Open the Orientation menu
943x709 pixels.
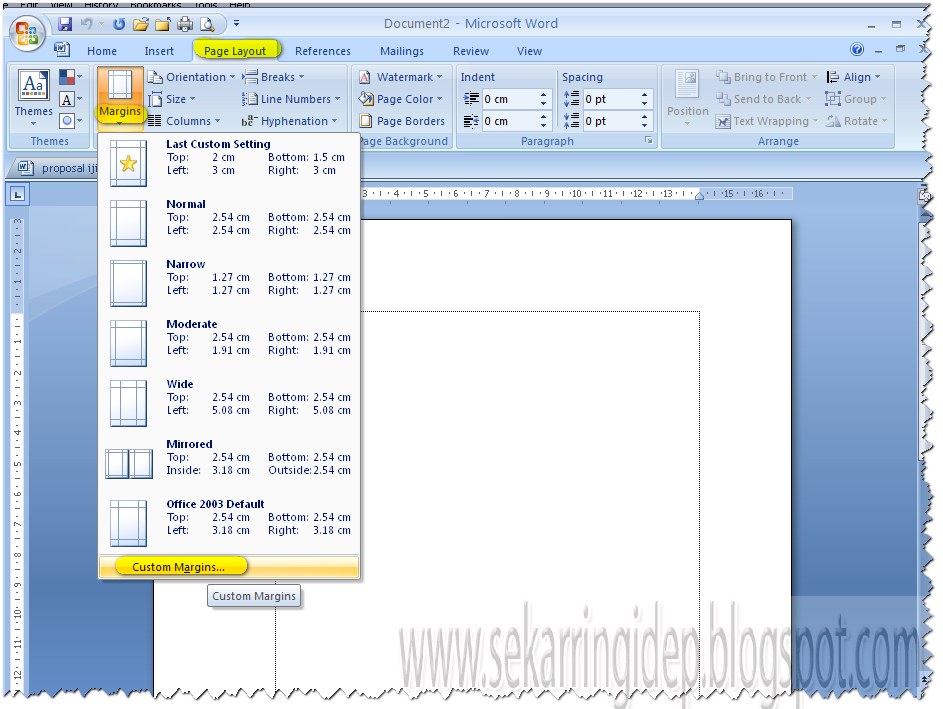pos(191,77)
